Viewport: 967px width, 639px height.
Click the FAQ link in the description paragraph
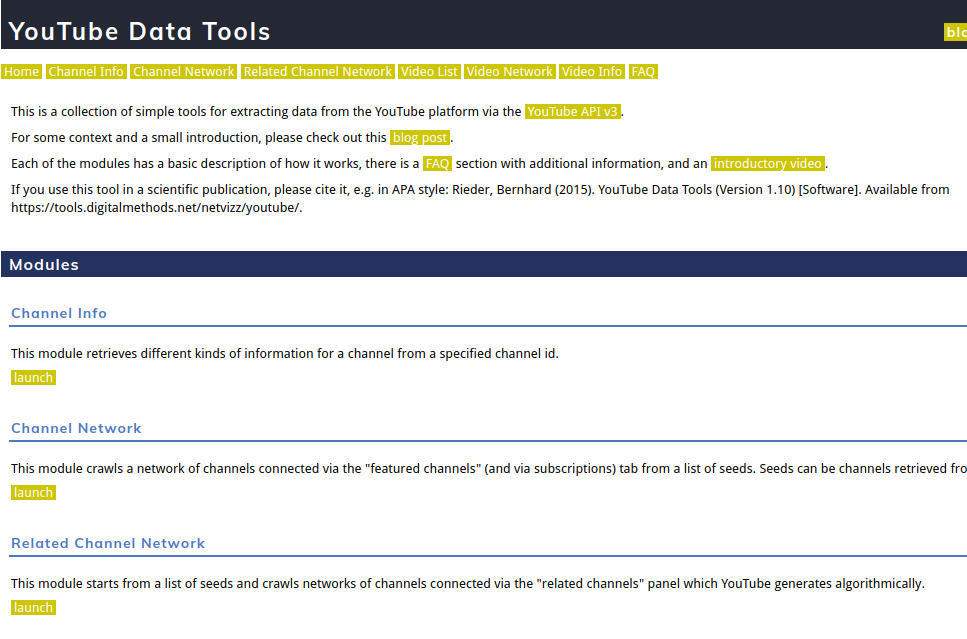(x=437, y=163)
